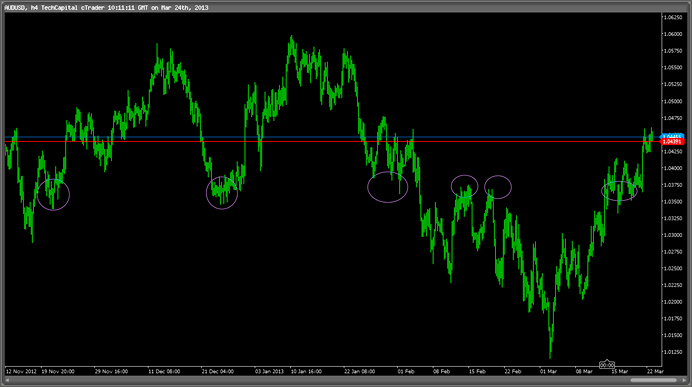The width and height of the screenshot is (692, 387).
Task: Click the 1.03500 price axis label
Action: coord(673,202)
